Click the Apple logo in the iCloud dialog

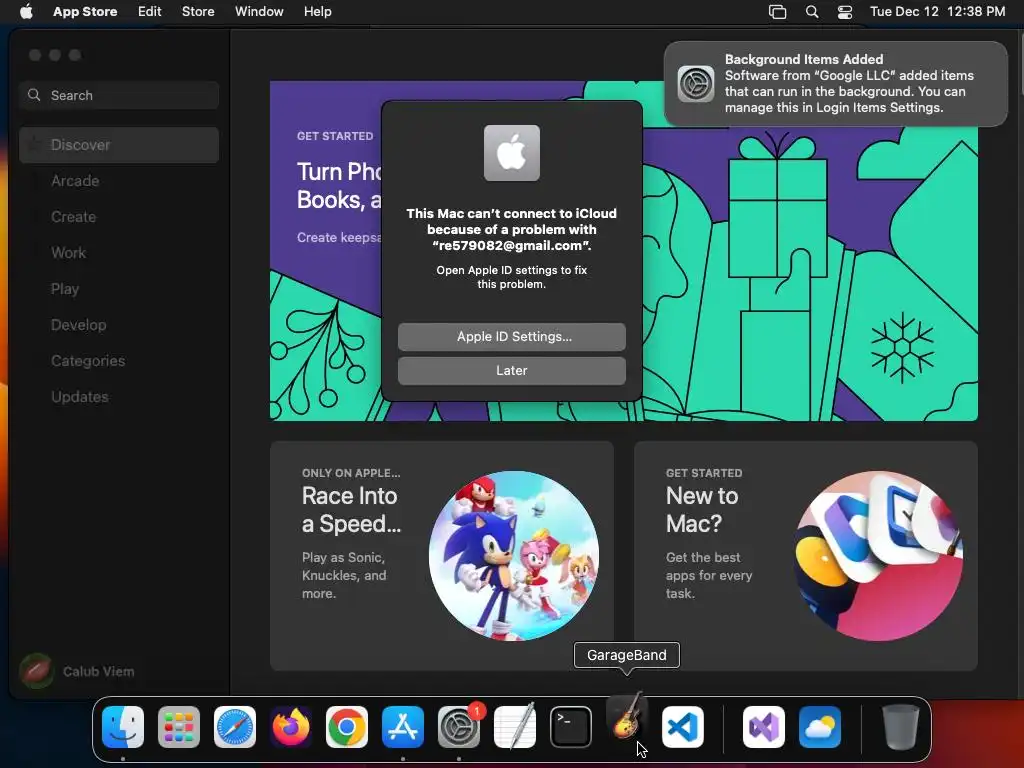[x=512, y=153]
